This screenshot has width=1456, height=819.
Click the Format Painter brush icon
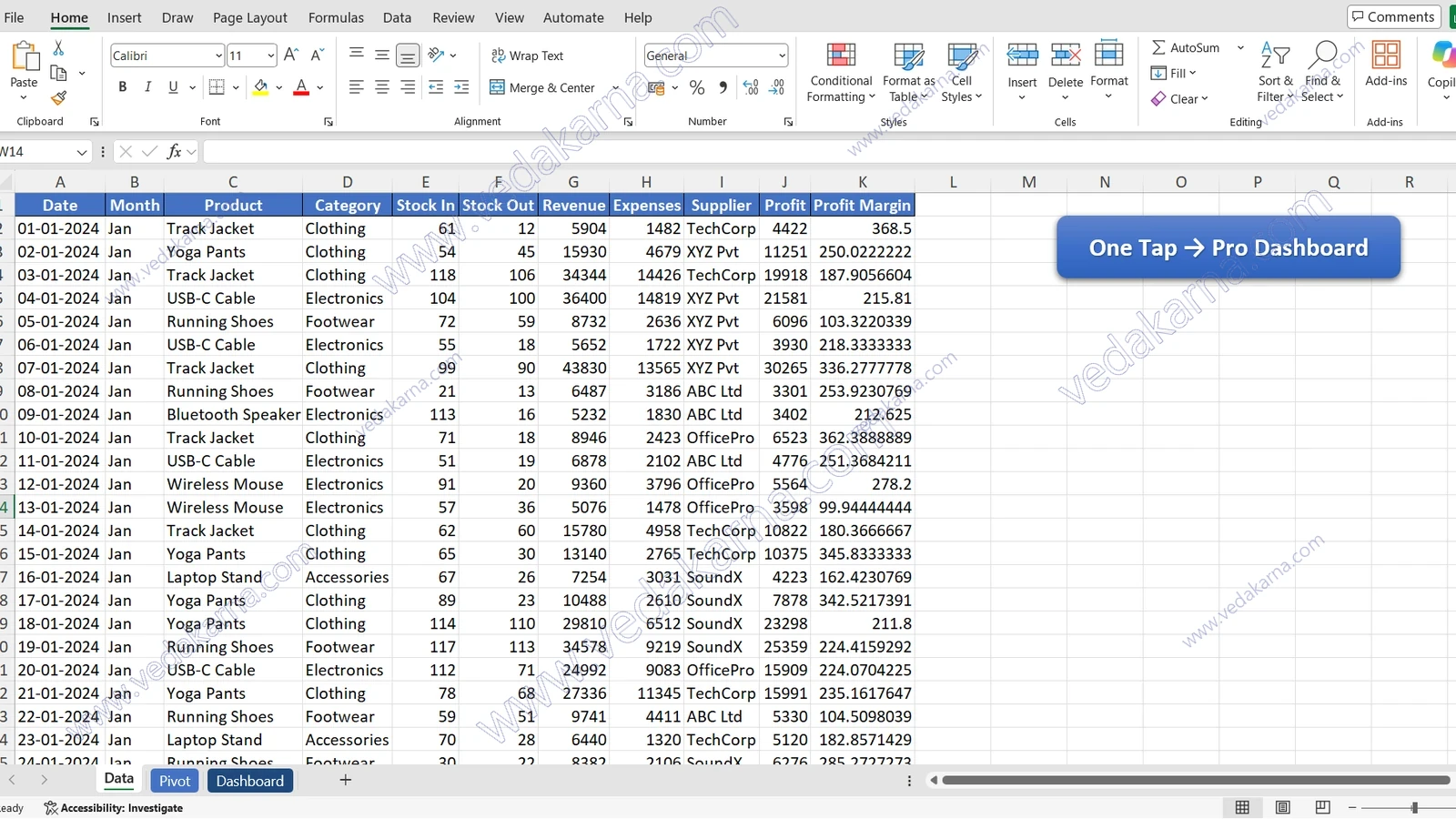pyautogui.click(x=59, y=97)
